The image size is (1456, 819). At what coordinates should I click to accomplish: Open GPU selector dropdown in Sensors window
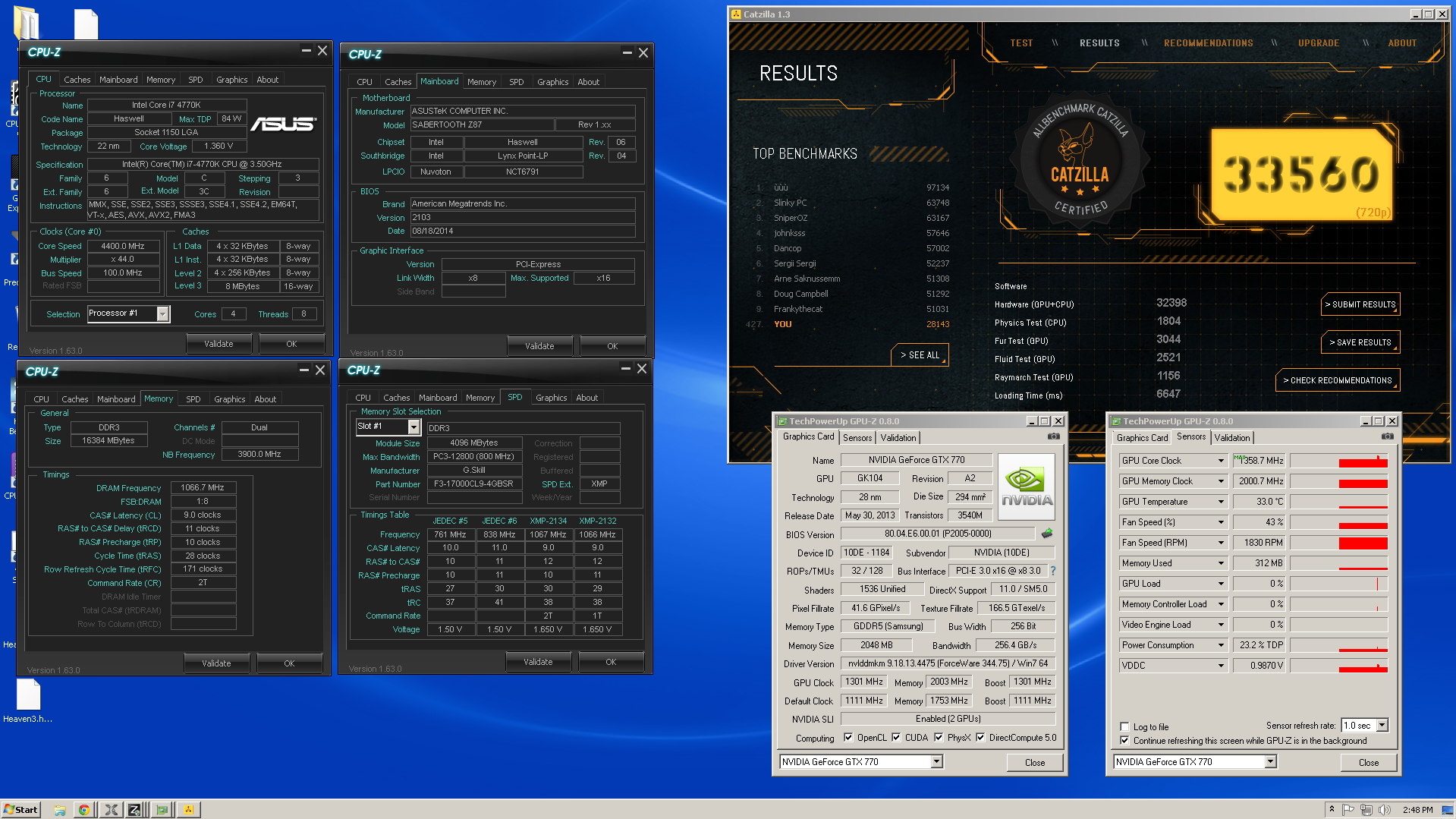coord(1270,762)
